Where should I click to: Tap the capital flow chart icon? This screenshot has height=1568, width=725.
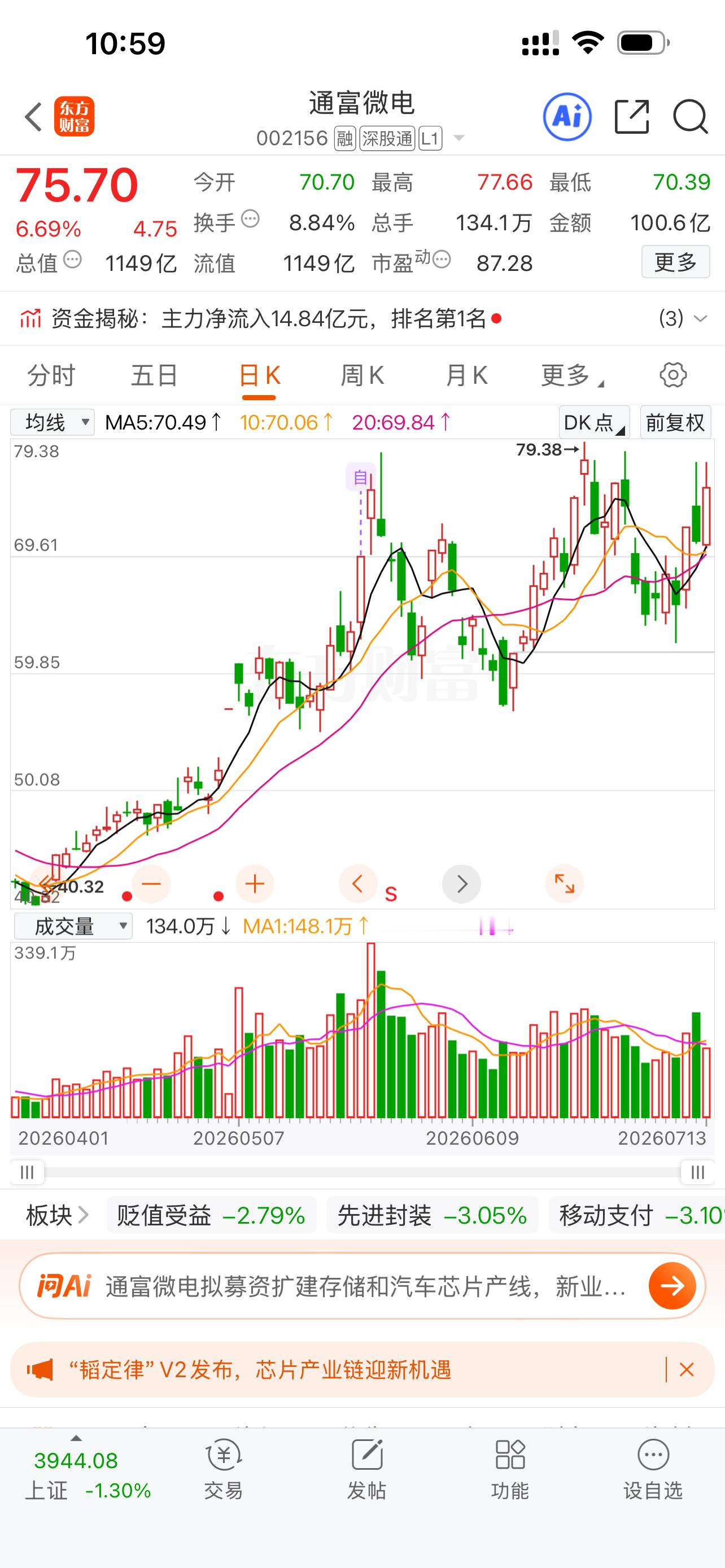[30, 318]
